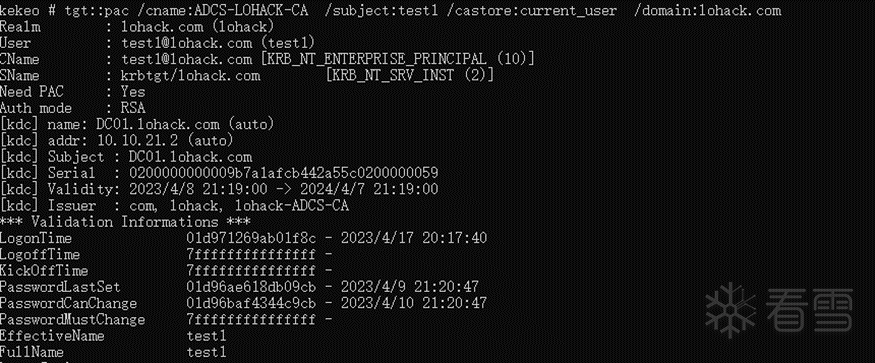
Task: Click the certificate Serial number
Action: (283, 173)
